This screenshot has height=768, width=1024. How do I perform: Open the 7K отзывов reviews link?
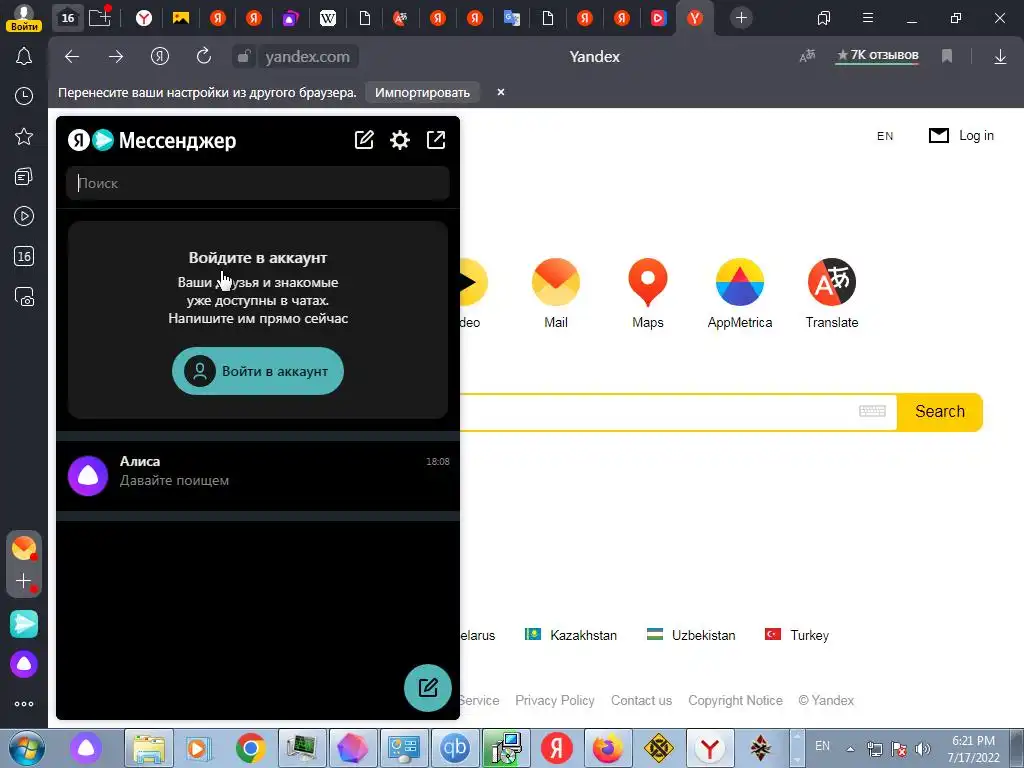point(878,56)
